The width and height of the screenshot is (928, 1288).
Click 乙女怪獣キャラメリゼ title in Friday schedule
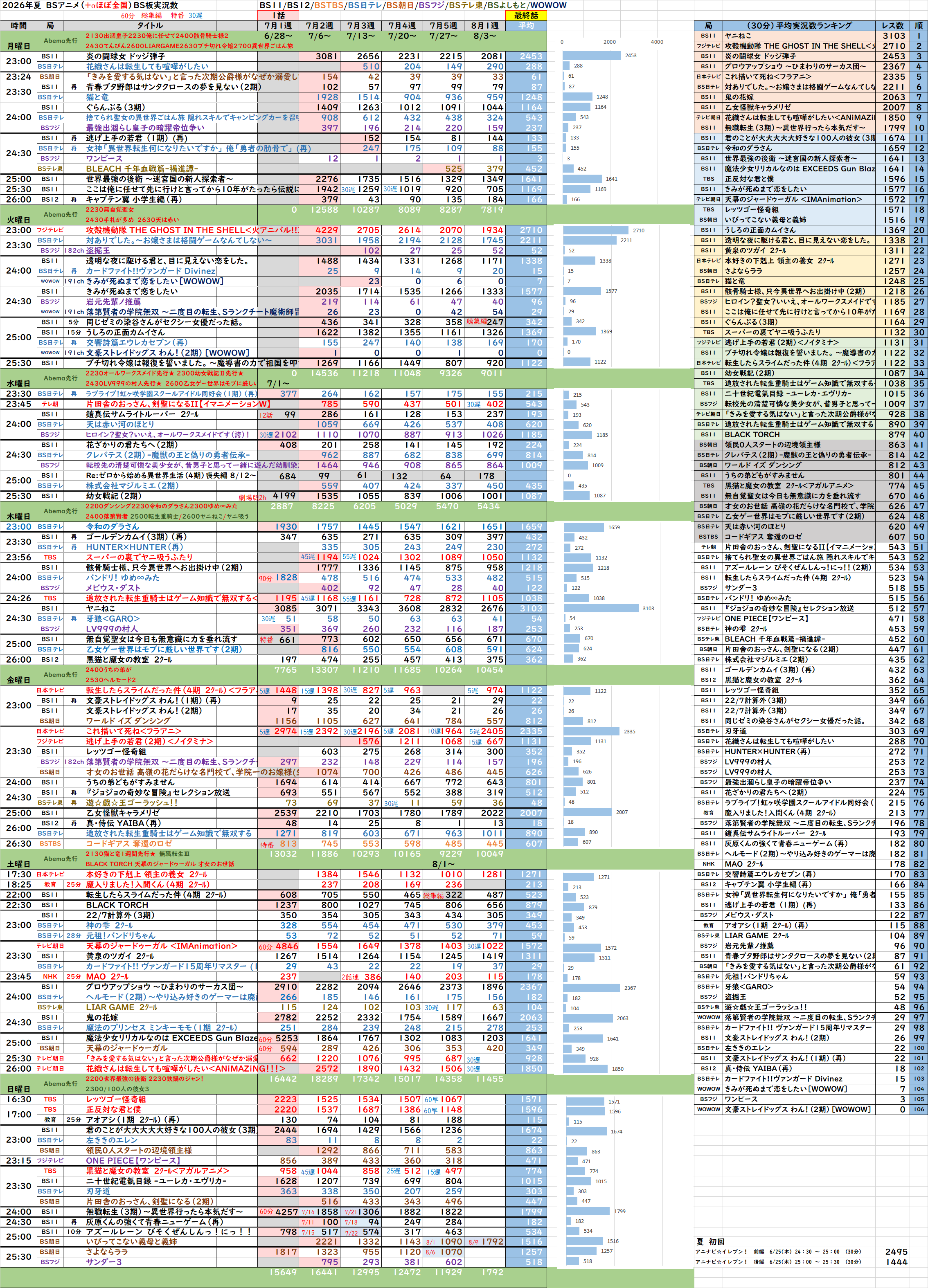tap(123, 813)
